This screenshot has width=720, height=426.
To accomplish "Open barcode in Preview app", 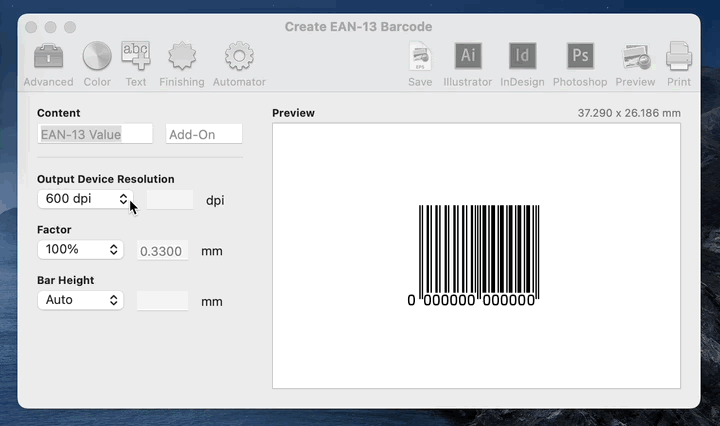I will pos(636,64).
